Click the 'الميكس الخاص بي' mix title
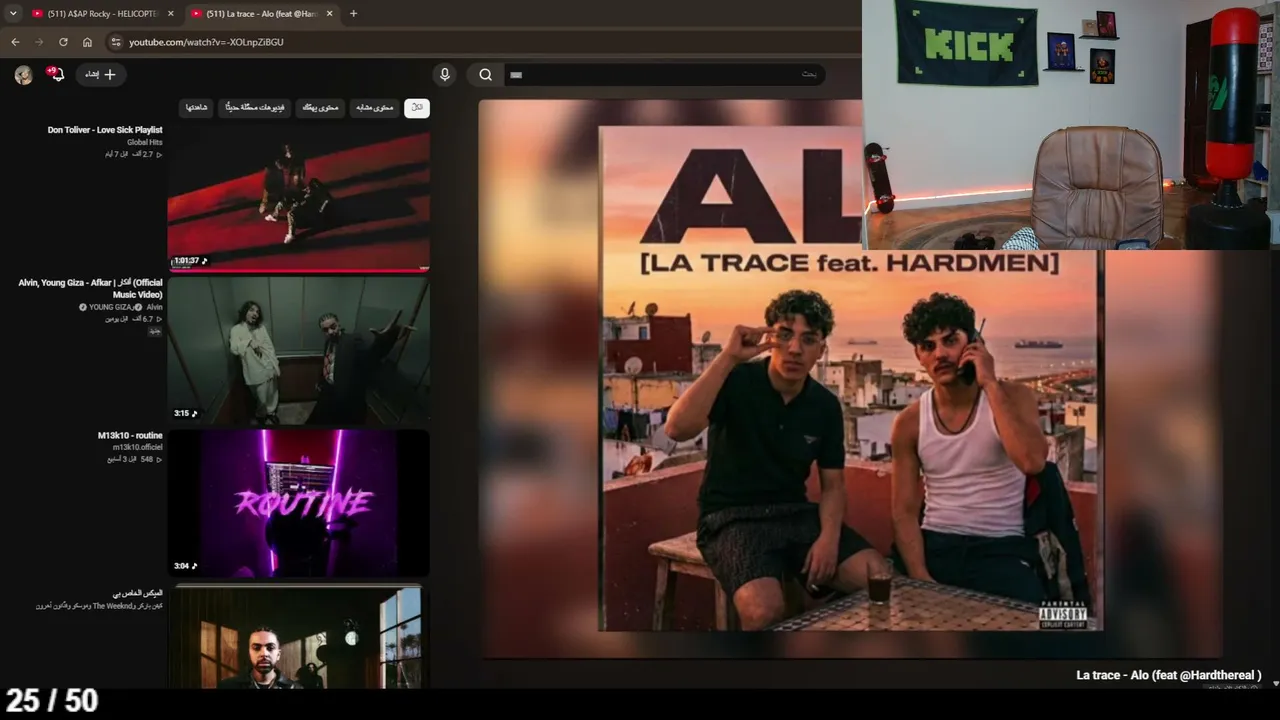Image resolution: width=1280 pixels, height=720 pixels. (x=138, y=593)
